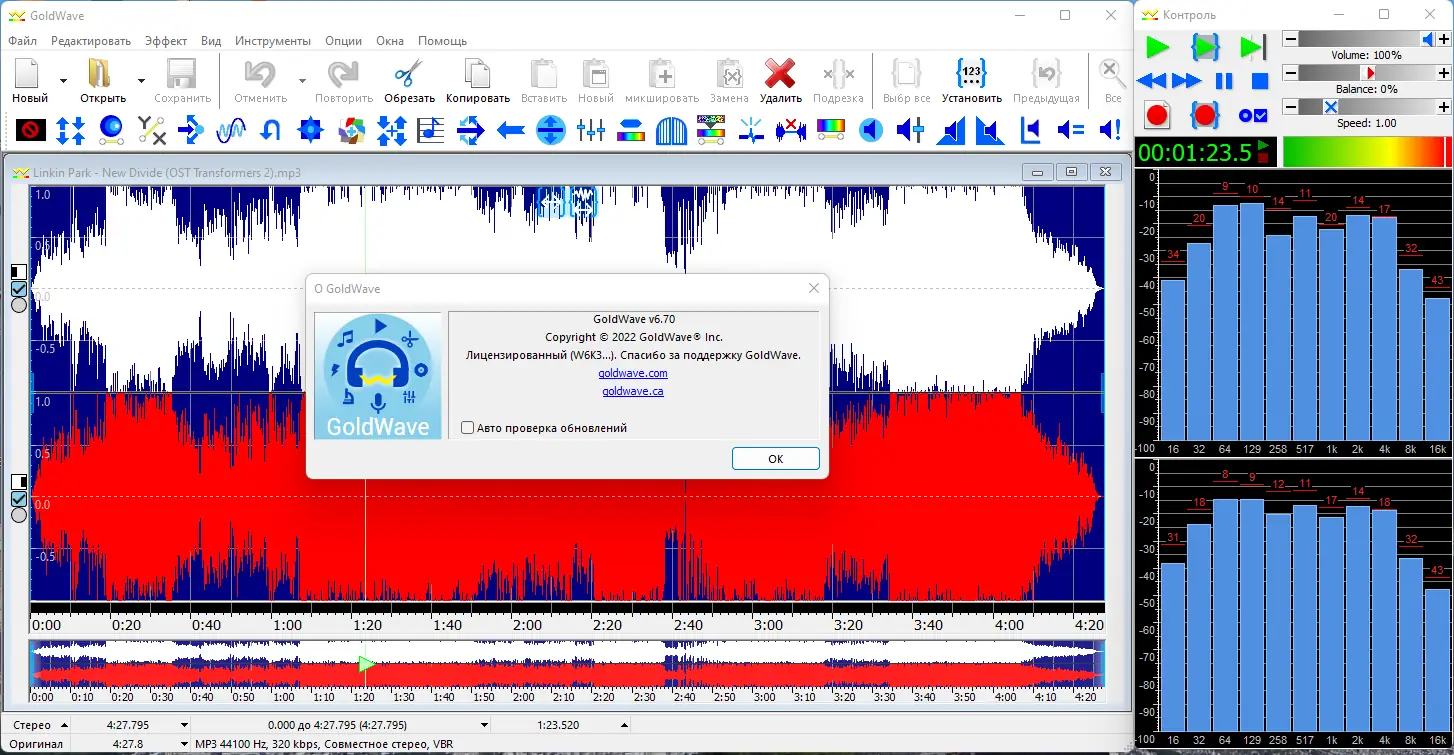Click the blue left arrow reverse effect icon
The image size is (1454, 755).
coord(511,129)
